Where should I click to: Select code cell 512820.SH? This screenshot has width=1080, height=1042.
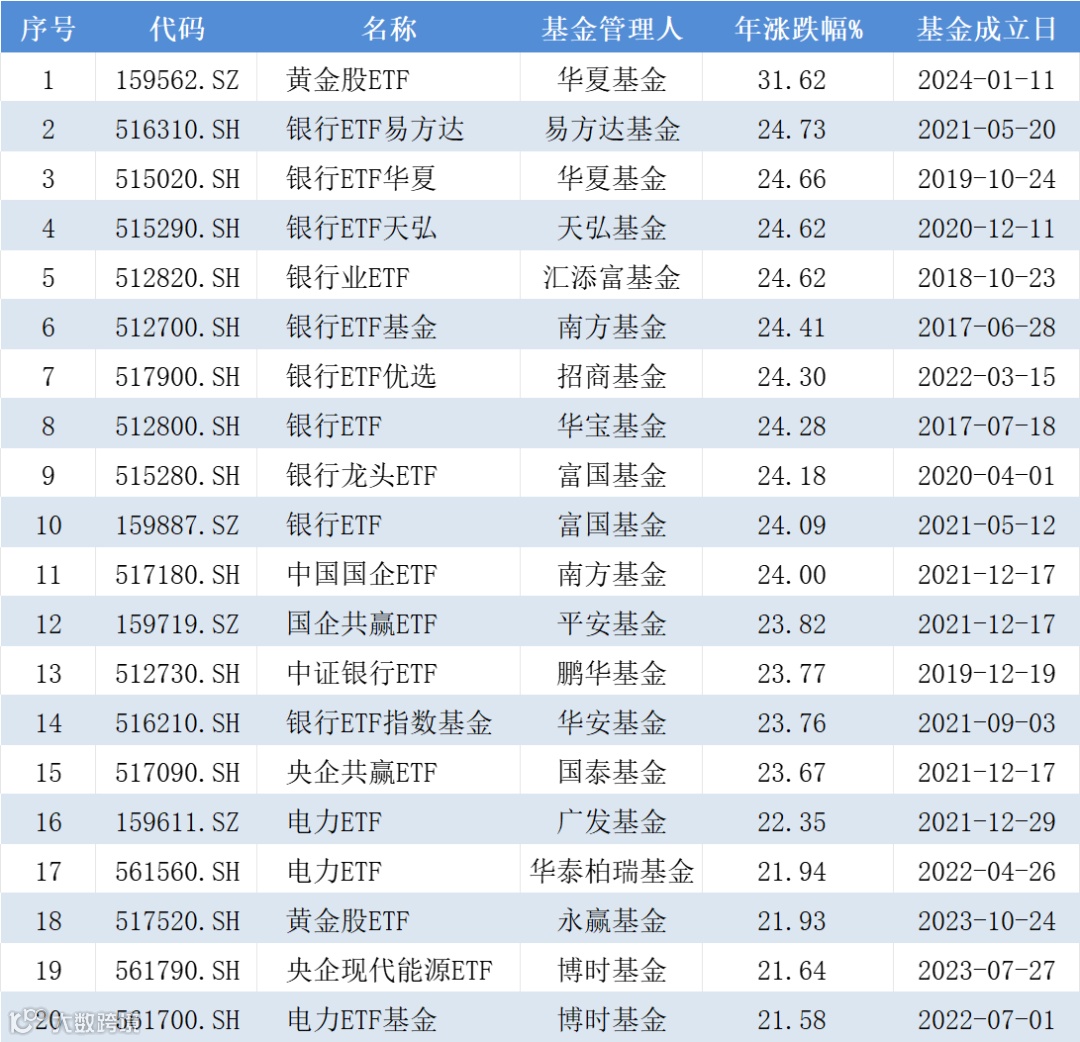click(177, 278)
